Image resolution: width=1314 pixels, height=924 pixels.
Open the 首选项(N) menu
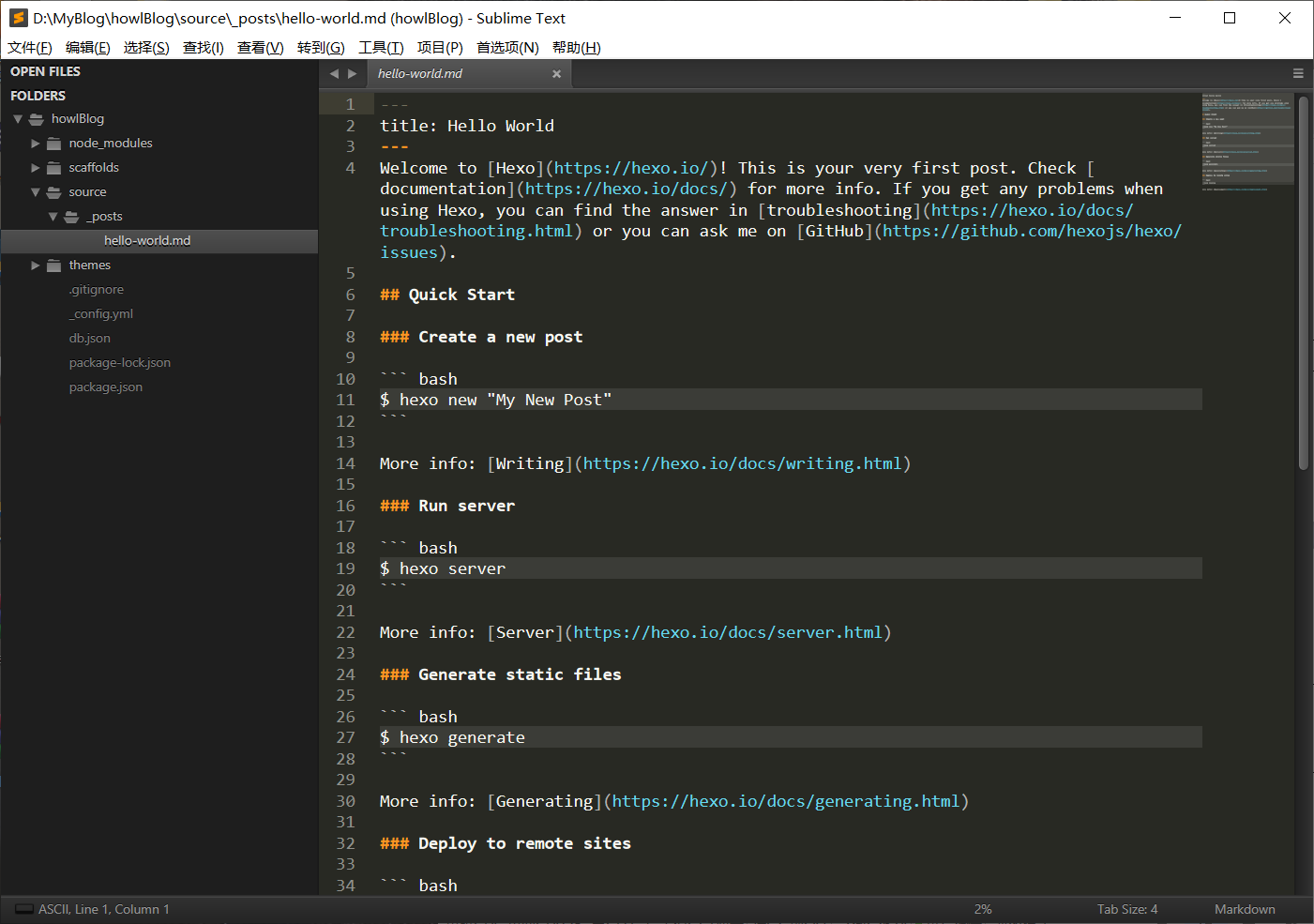pos(507,48)
